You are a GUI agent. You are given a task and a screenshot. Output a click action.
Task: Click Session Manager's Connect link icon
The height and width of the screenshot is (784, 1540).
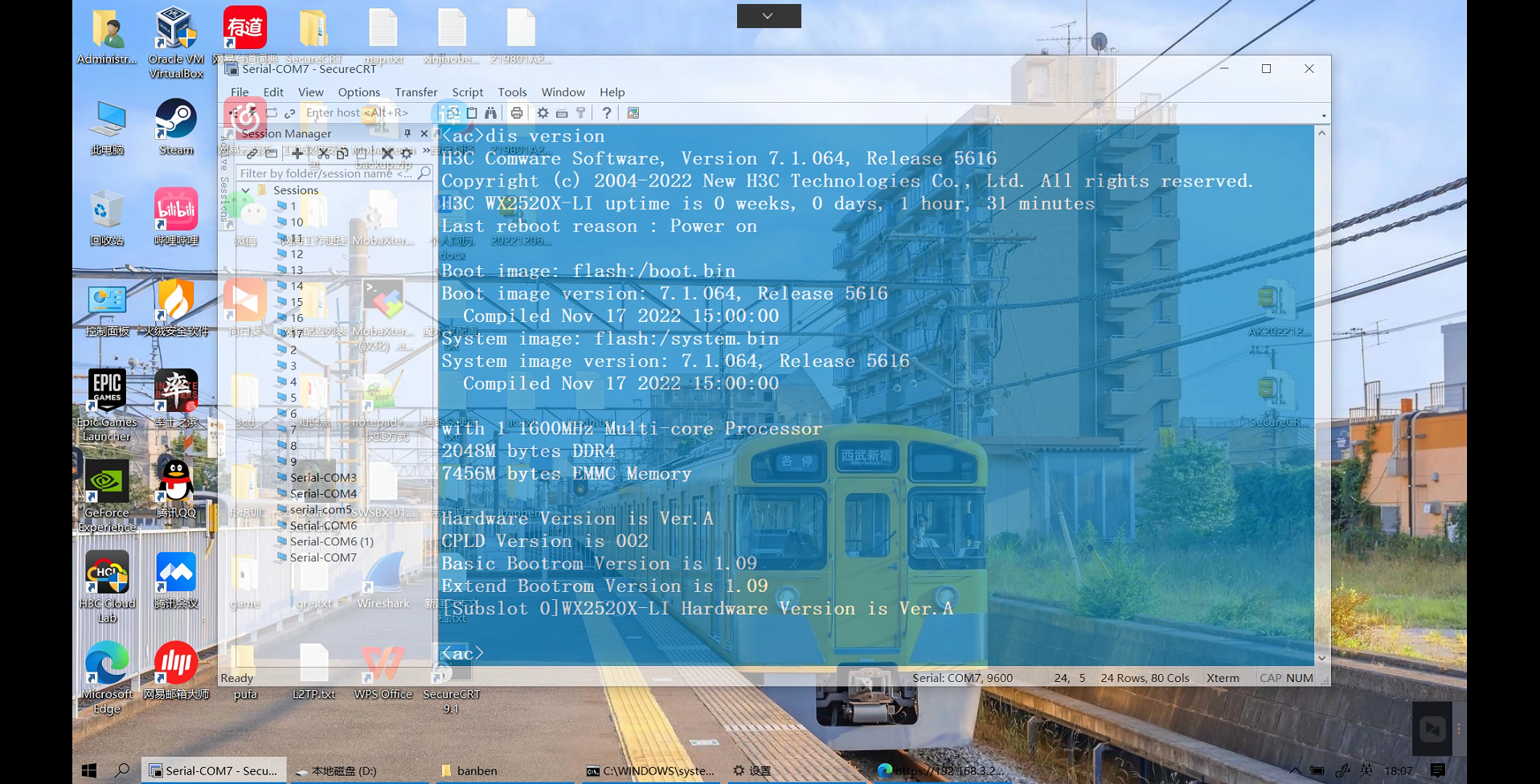[252, 153]
